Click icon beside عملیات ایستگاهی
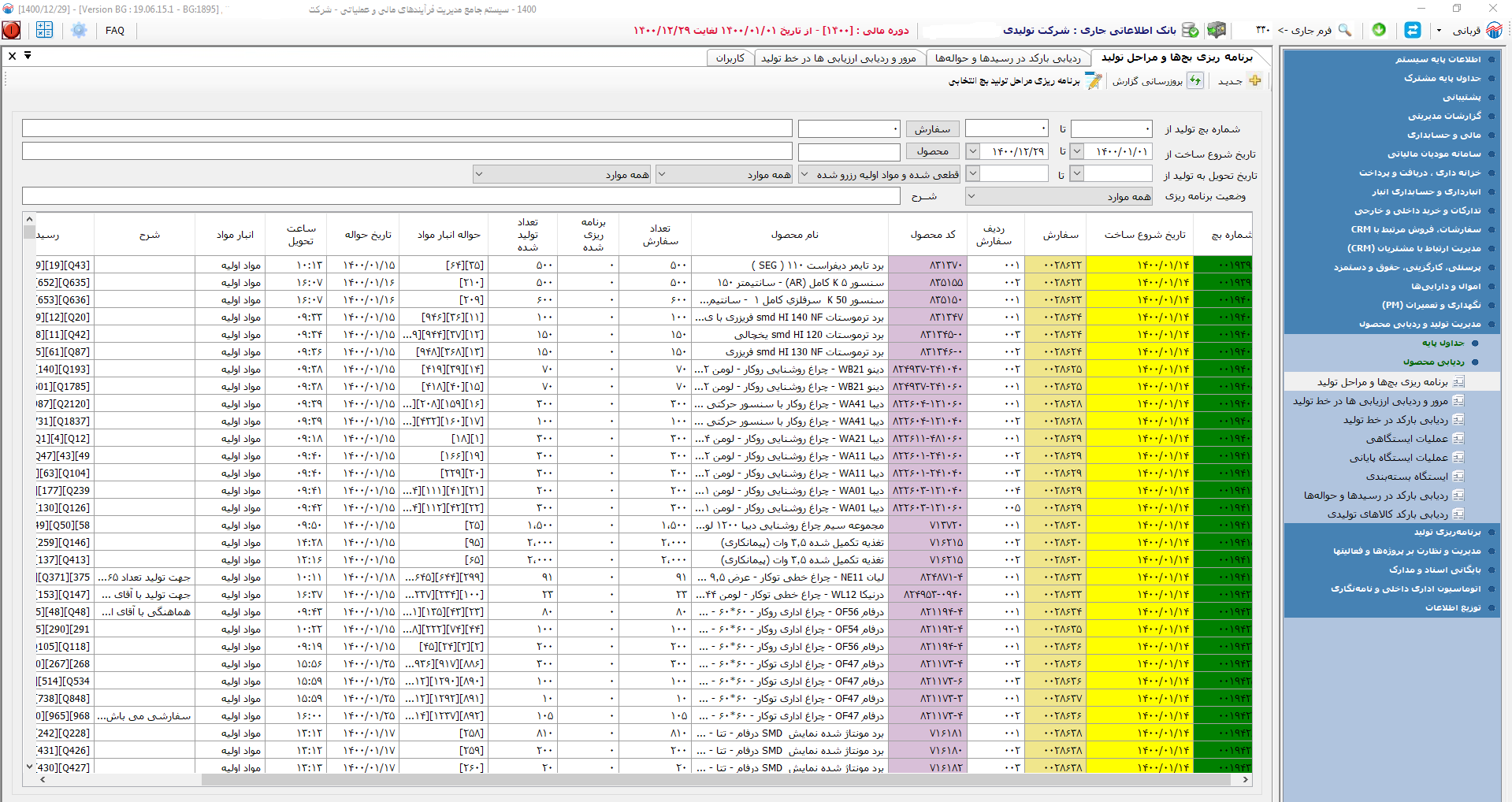The height and width of the screenshot is (802, 1512). click(1458, 439)
